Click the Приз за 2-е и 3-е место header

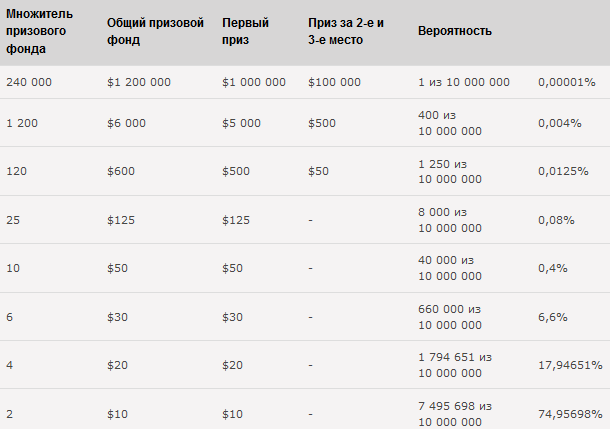tap(346, 31)
